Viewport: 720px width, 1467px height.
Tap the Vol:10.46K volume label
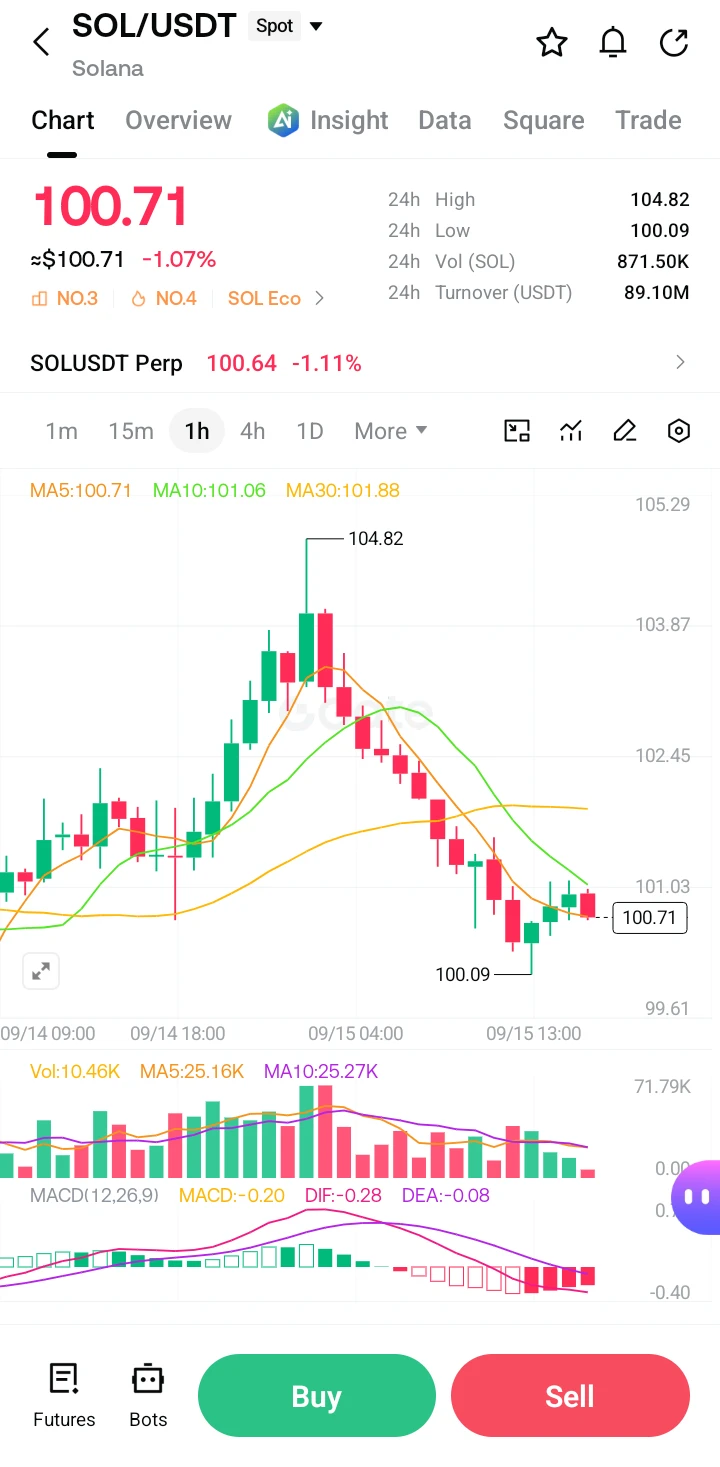click(75, 1072)
